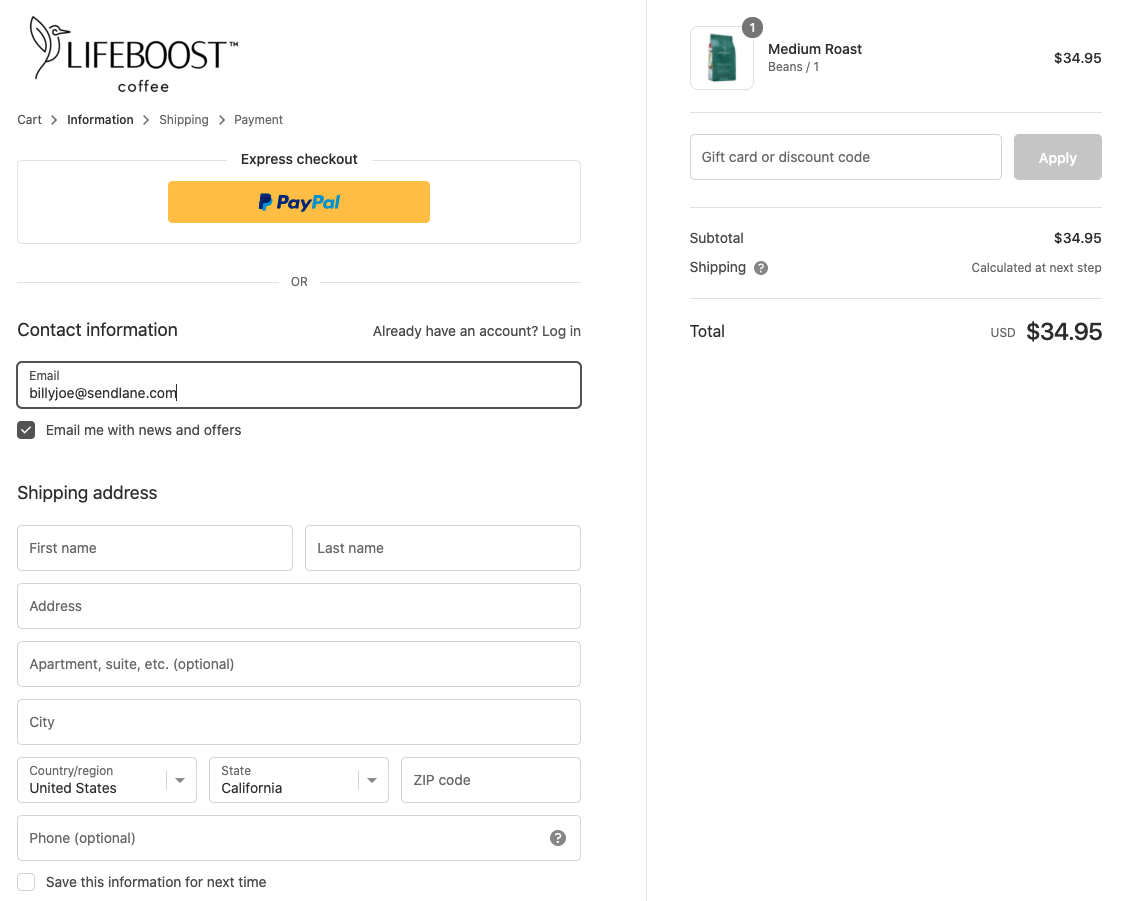Select the Payment breadcrumb step
The image size is (1127, 901).
(x=258, y=120)
